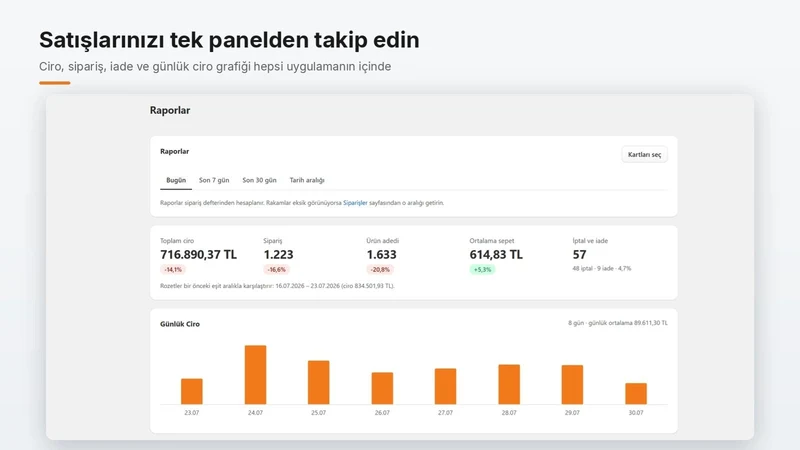Click the 57 cancellations and returns value
The width and height of the screenshot is (800, 450).
pos(579,255)
